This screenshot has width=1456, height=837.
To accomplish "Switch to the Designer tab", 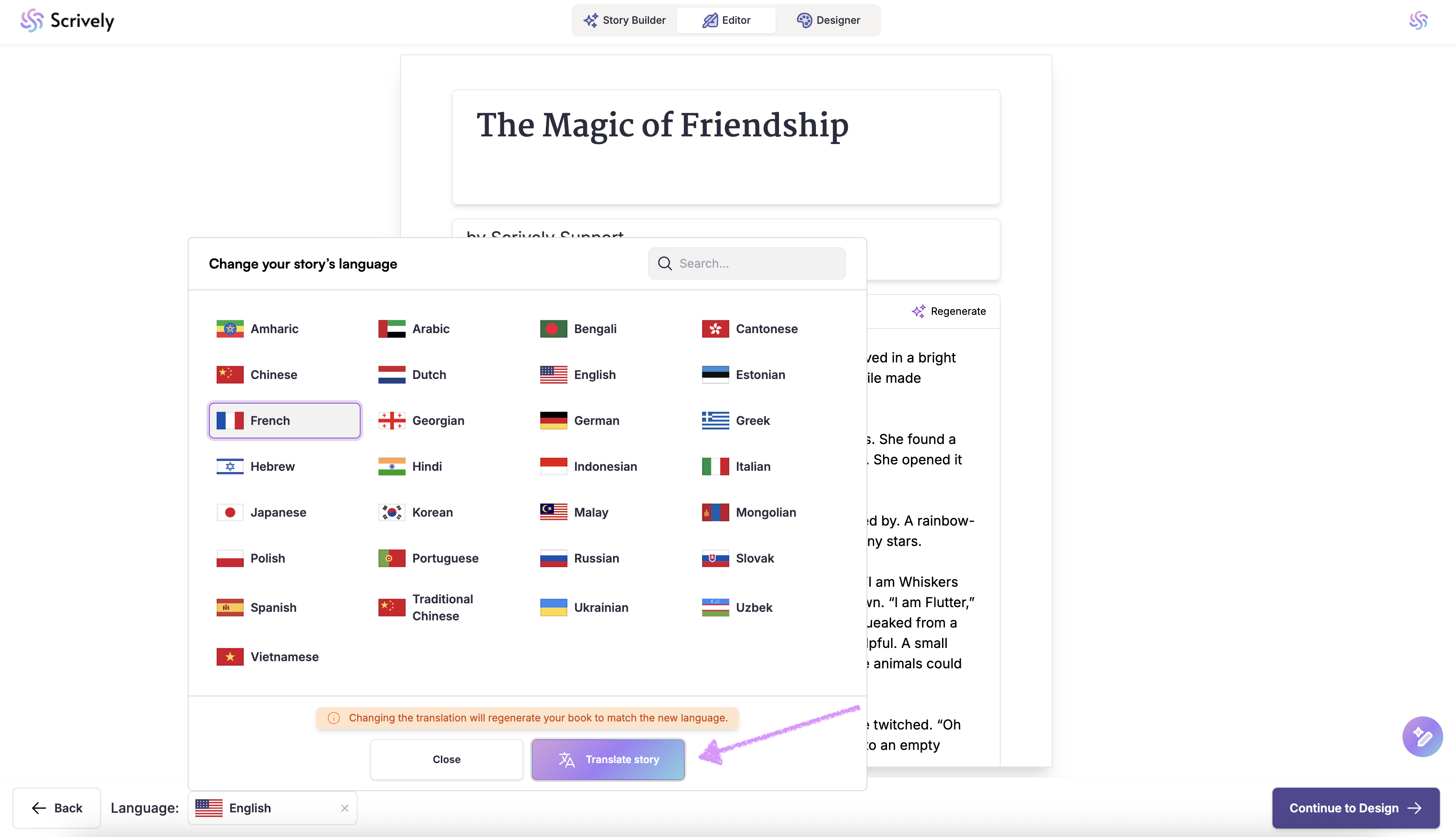I will (x=828, y=20).
